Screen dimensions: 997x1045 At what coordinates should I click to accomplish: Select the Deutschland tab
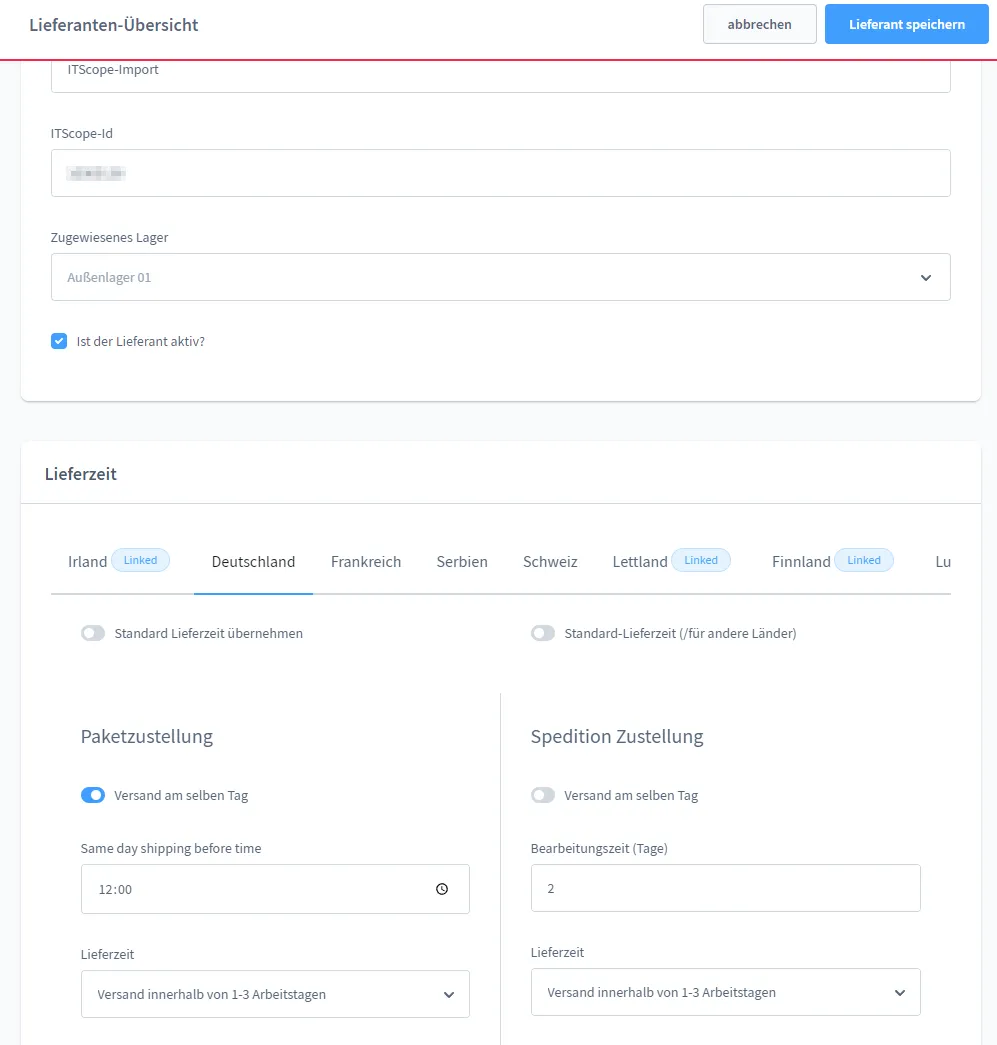253,562
